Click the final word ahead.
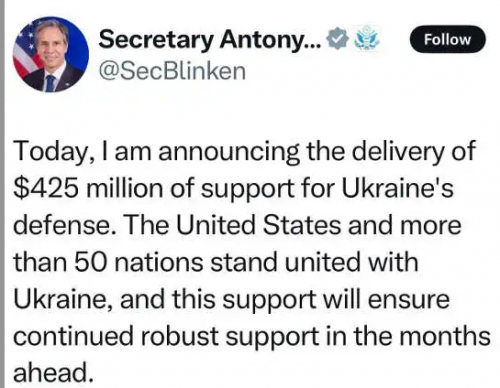The height and width of the screenshot is (388, 500). pos(53,372)
